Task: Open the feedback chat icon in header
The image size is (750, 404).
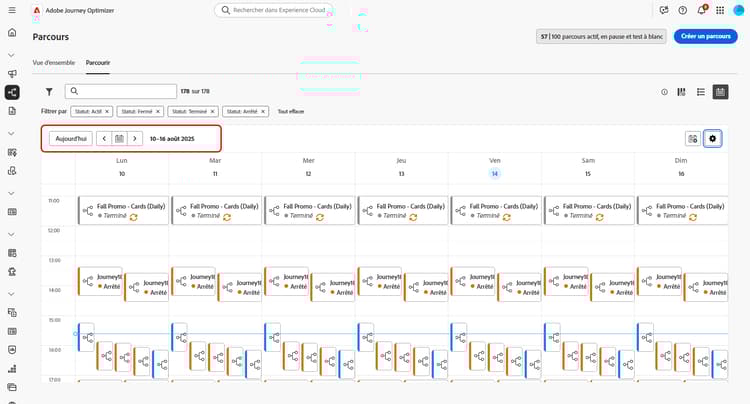Action: pyautogui.click(x=663, y=10)
